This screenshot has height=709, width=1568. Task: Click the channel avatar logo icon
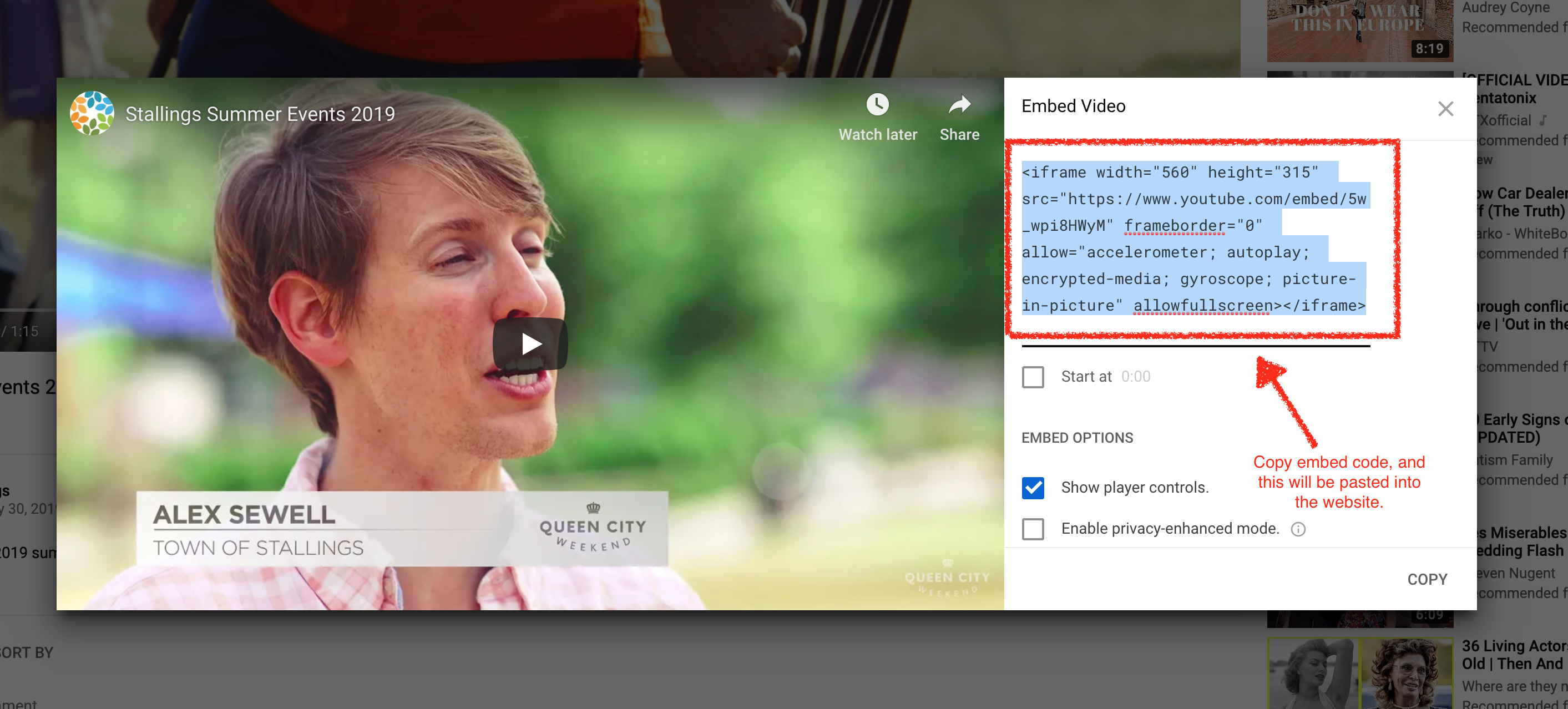(92, 114)
